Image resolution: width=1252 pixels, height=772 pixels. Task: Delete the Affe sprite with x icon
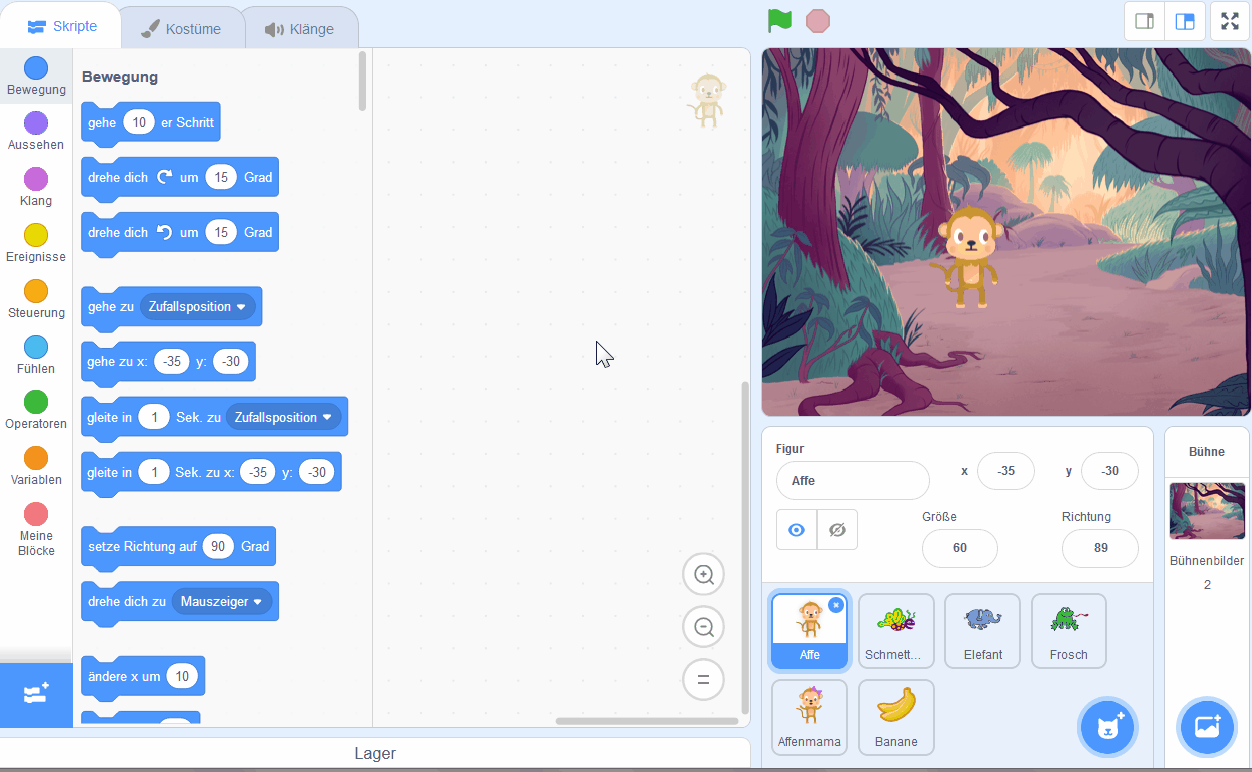[836, 605]
